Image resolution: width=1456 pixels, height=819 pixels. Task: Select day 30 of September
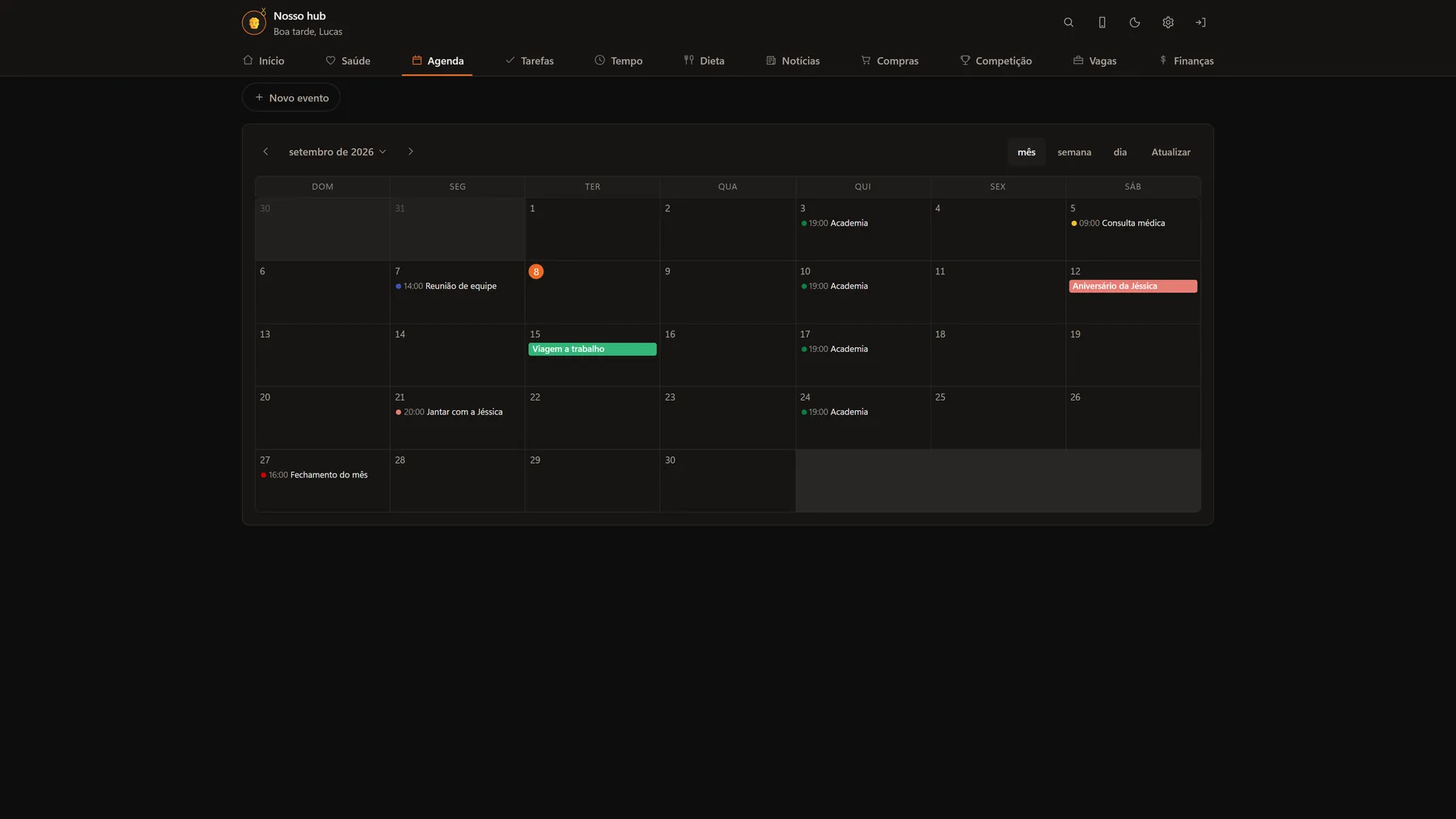click(x=727, y=481)
